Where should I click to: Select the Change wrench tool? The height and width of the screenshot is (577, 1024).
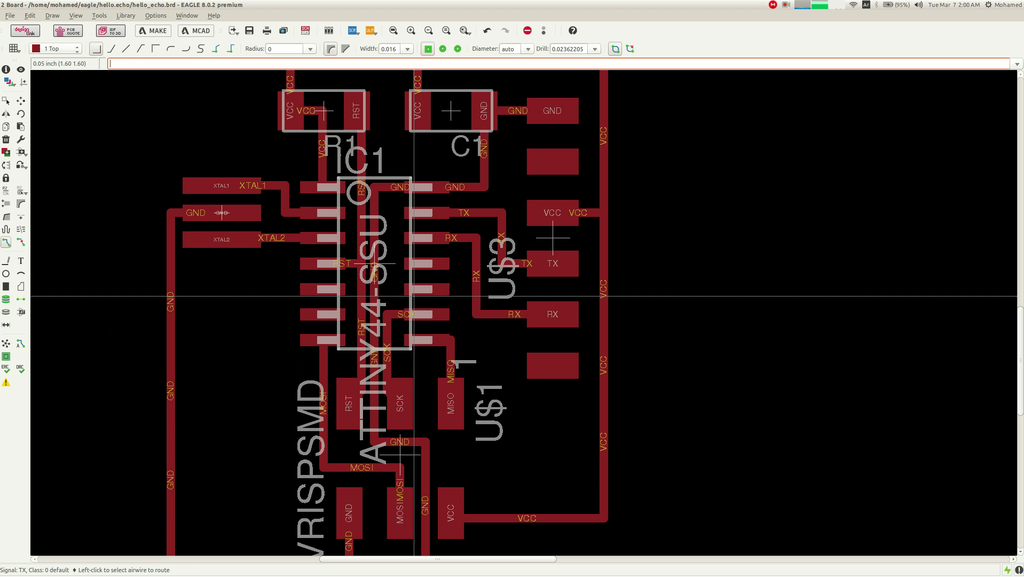(21, 139)
